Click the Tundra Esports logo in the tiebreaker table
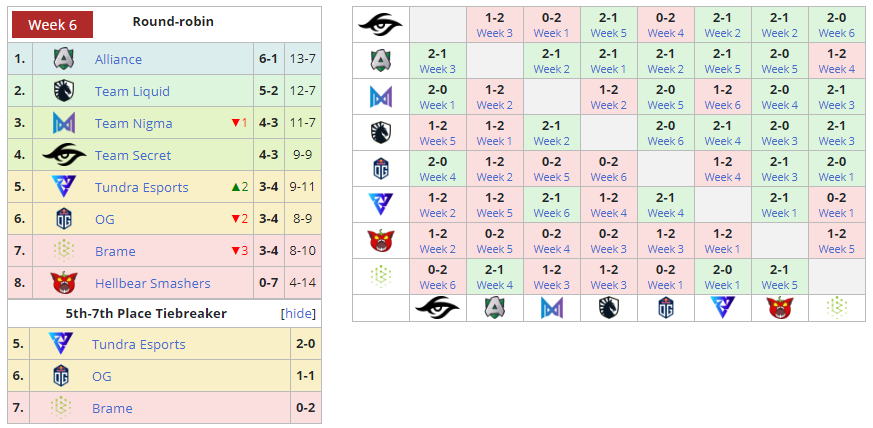873x428 pixels. pos(61,344)
